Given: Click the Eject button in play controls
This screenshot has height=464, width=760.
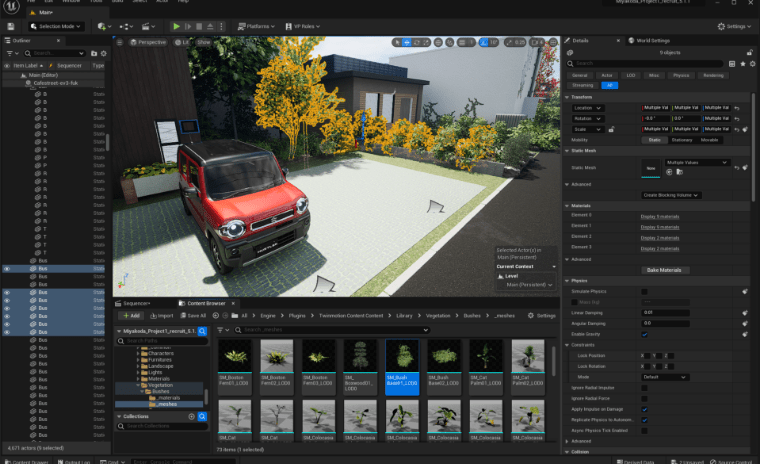Looking at the screenshot, I should click(210, 26).
